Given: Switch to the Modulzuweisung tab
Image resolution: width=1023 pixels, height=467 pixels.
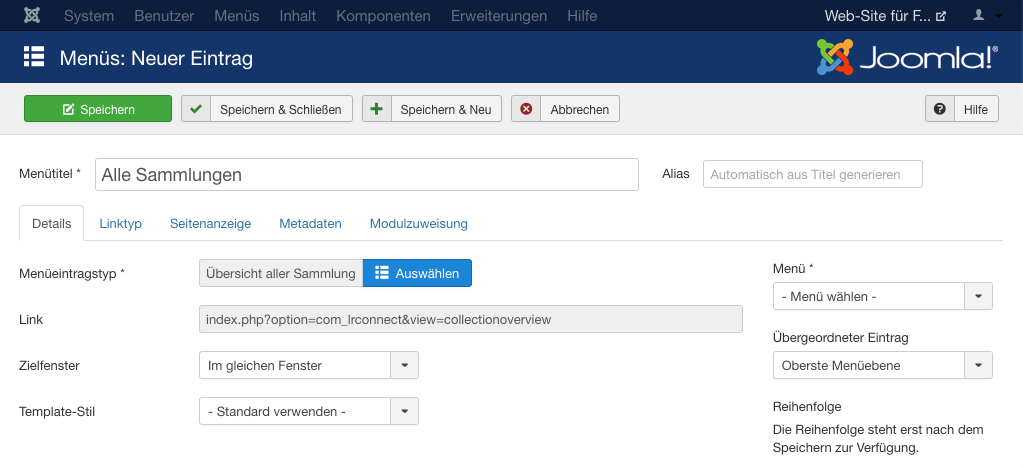Looking at the screenshot, I should click(x=419, y=223).
